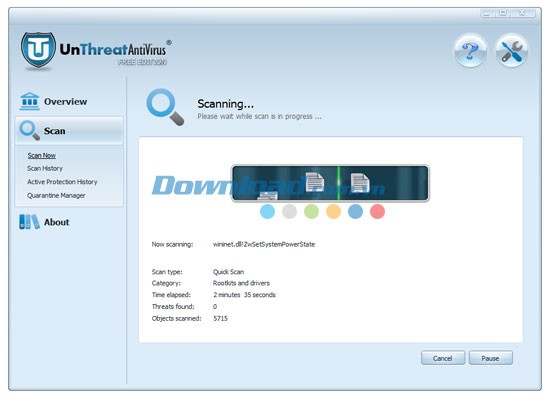The height and width of the screenshot is (396, 550).
Task: Open the Overview section
Action: point(66,102)
